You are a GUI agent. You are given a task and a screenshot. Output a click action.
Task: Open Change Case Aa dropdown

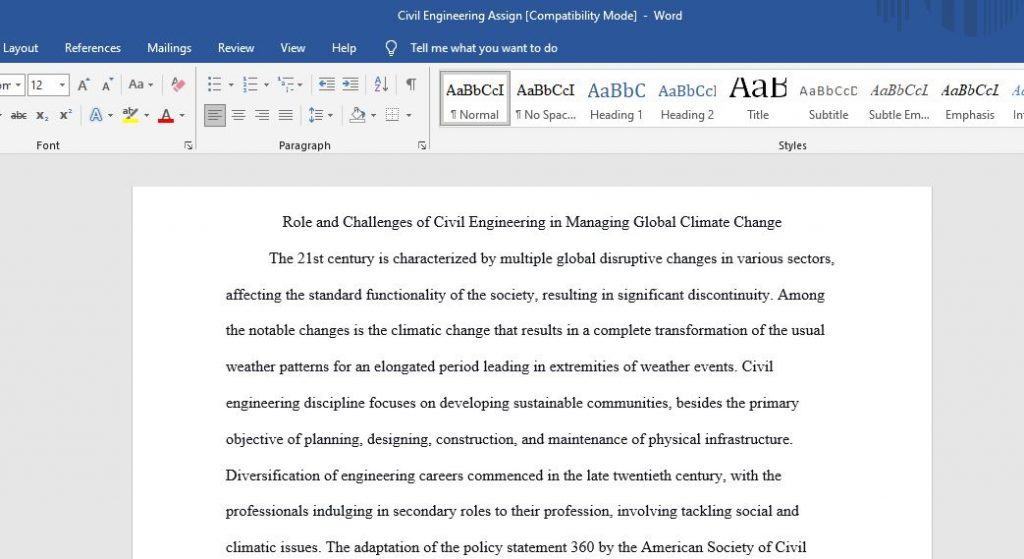(x=140, y=84)
